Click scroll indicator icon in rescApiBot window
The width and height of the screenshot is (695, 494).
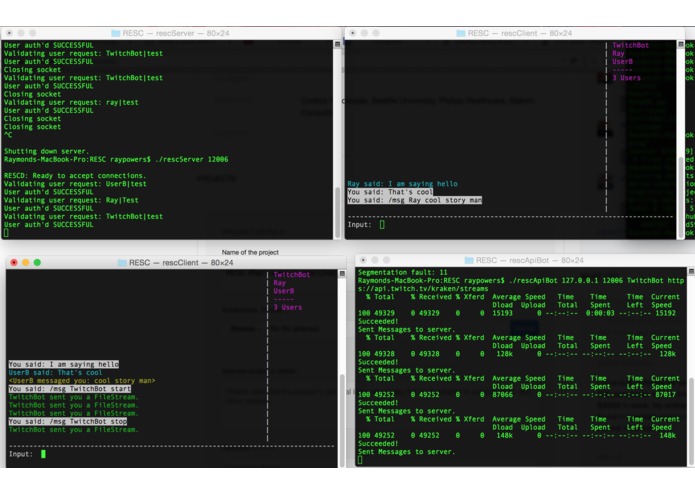pyautogui.click(x=691, y=271)
